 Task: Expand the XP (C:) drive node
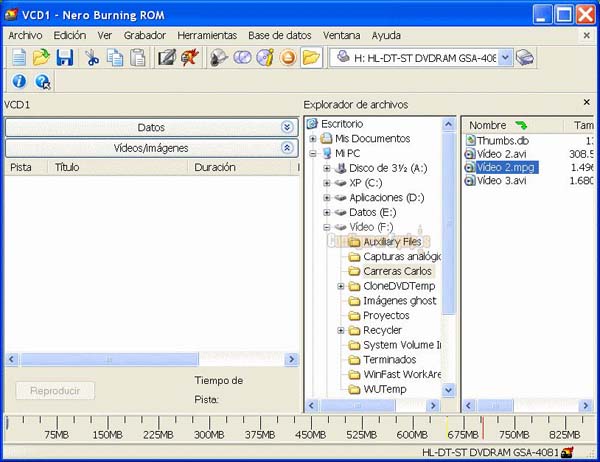(326, 183)
